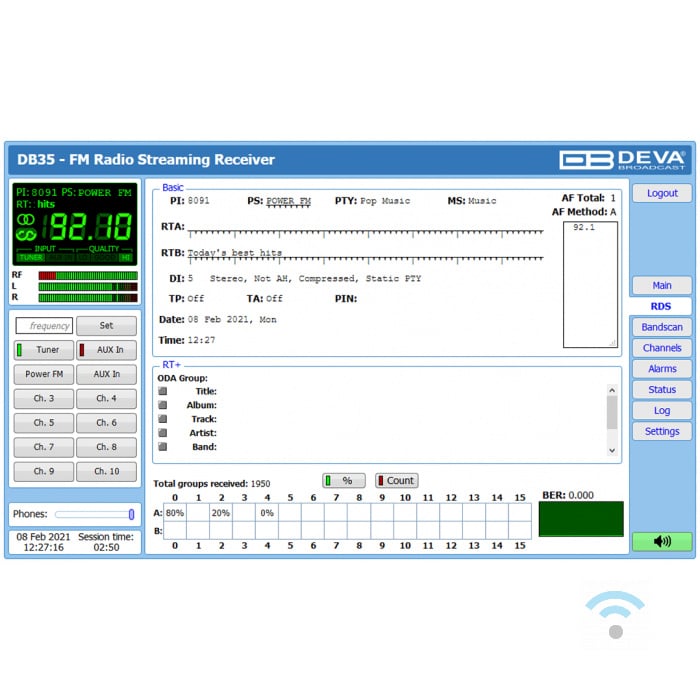Click the green BER indicator graph
The height and width of the screenshot is (700, 700).
[580, 519]
